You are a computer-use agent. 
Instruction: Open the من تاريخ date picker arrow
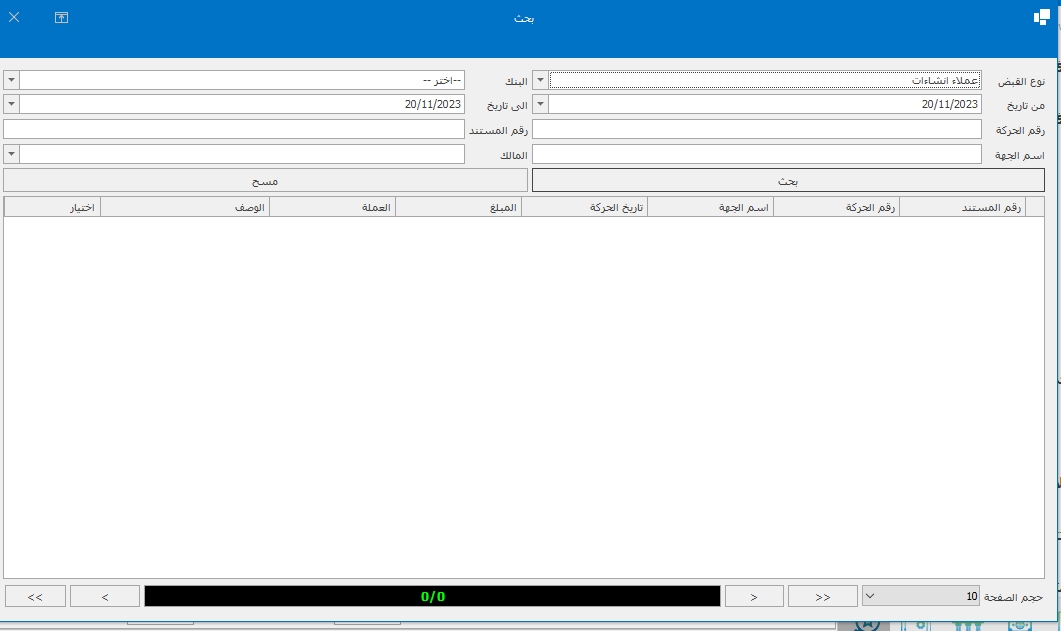click(540, 104)
